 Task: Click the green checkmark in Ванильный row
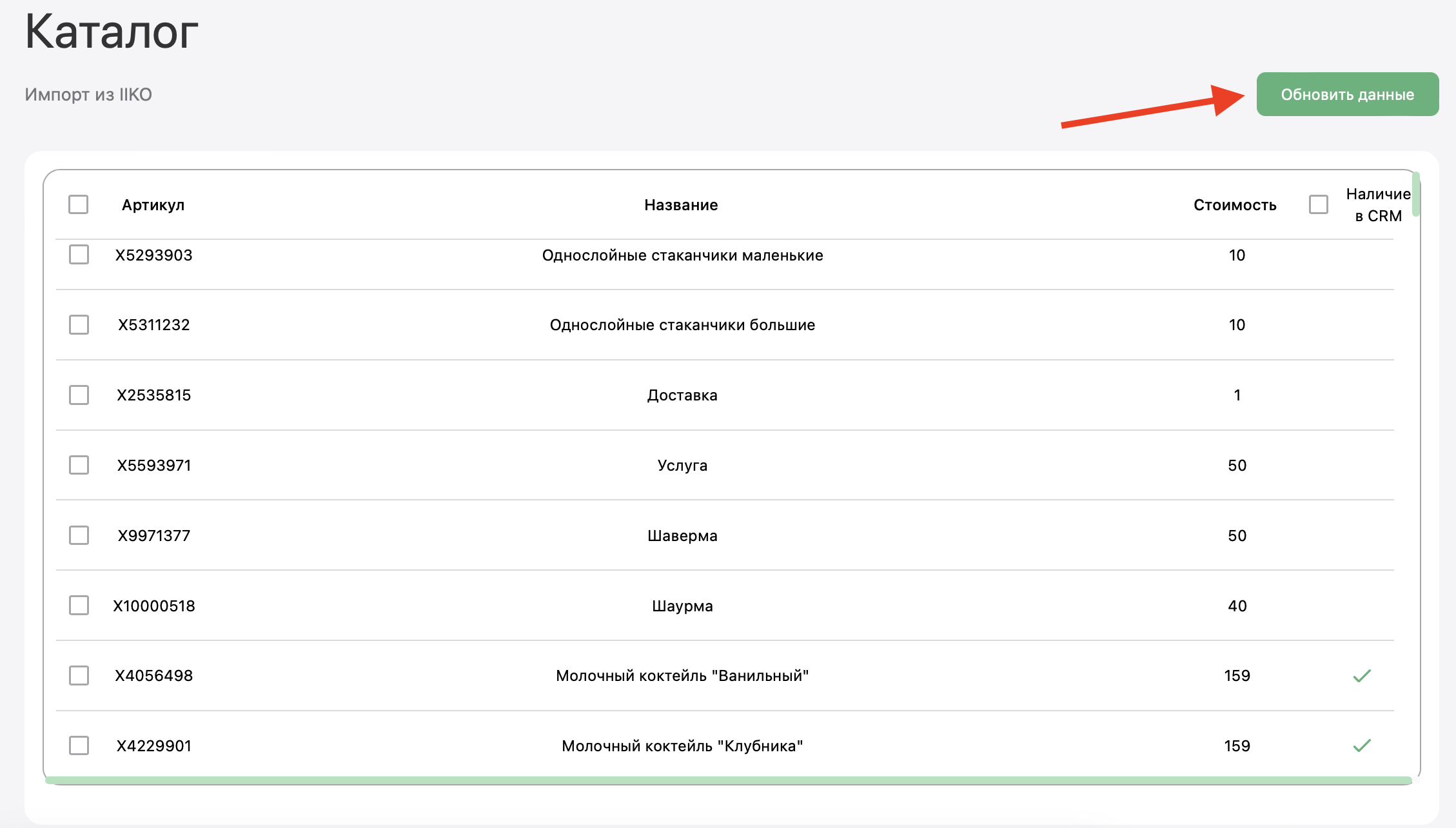coord(1361,676)
